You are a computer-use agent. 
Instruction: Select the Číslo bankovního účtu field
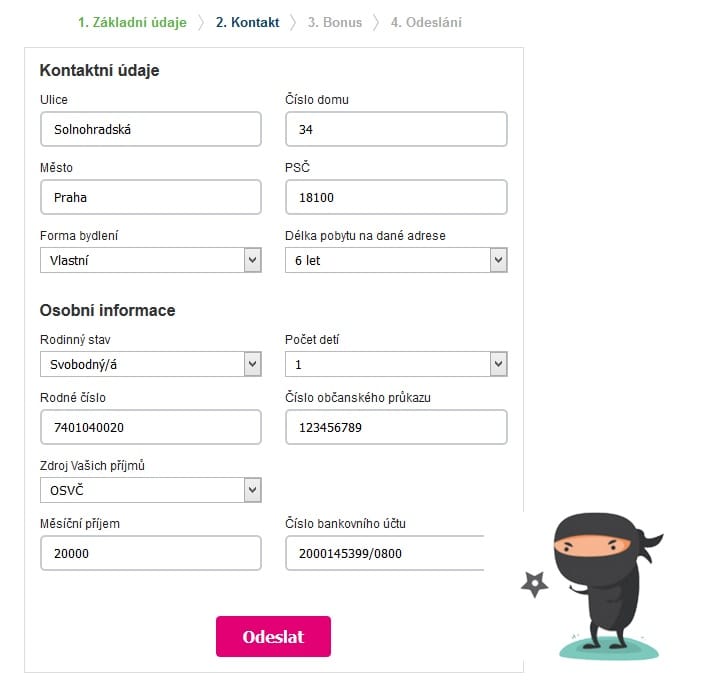point(386,553)
